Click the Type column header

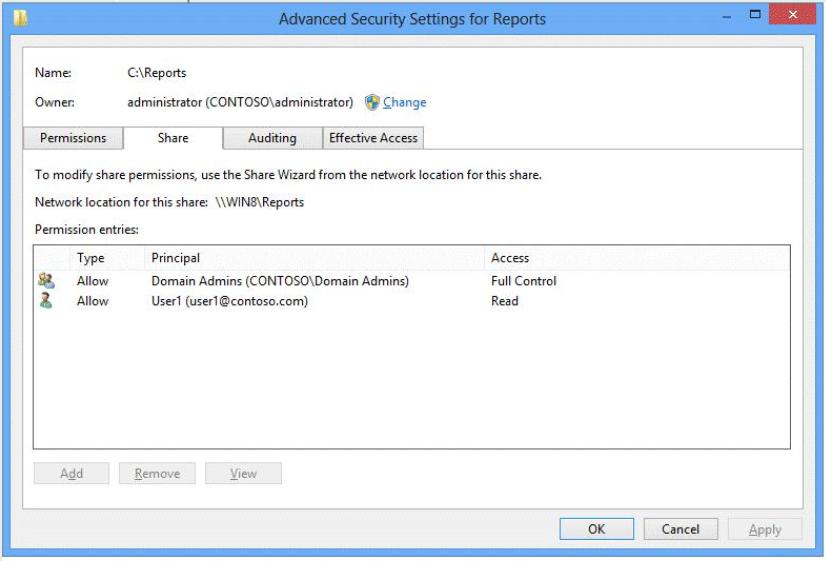(x=107, y=258)
